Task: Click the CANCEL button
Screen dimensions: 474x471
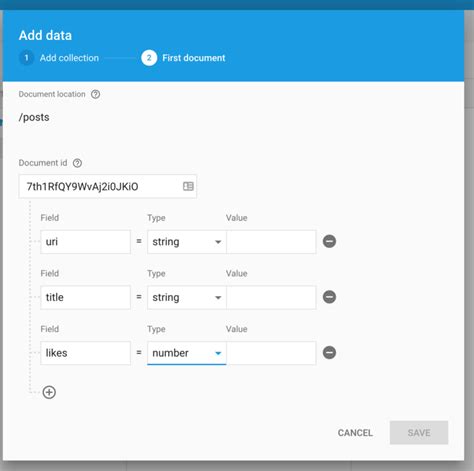Action: click(x=355, y=433)
